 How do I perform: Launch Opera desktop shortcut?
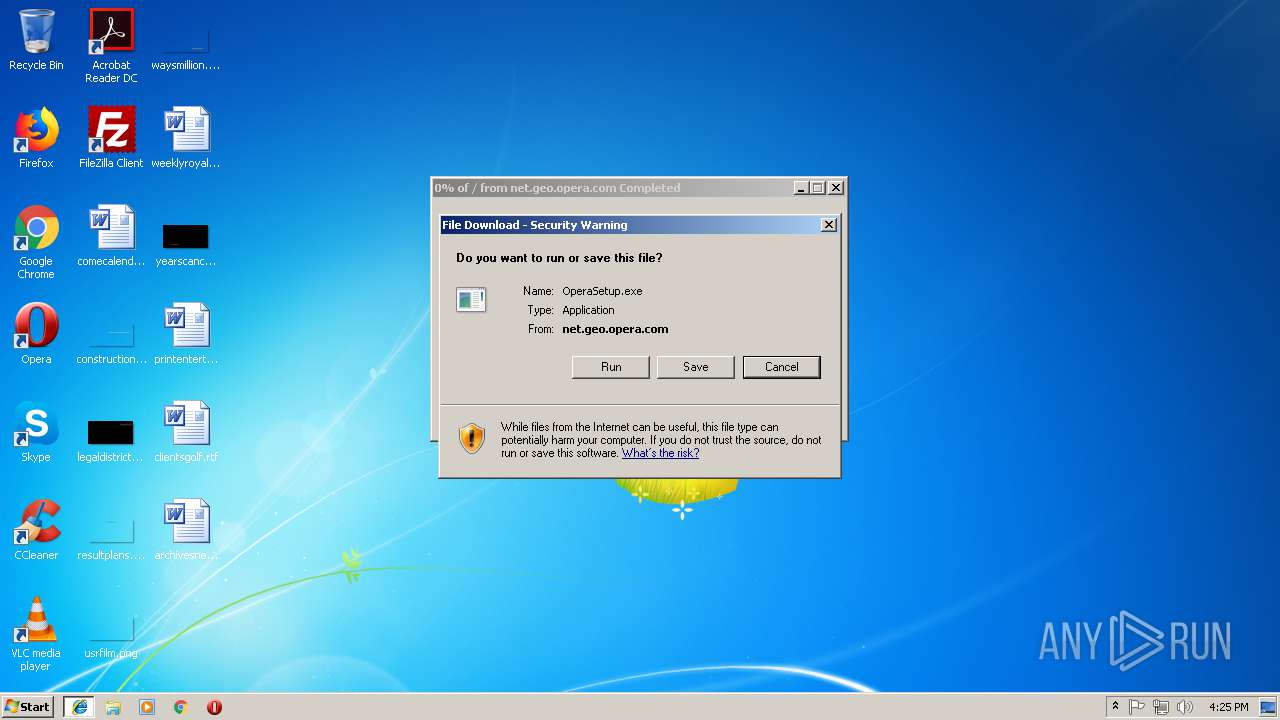[x=36, y=335]
